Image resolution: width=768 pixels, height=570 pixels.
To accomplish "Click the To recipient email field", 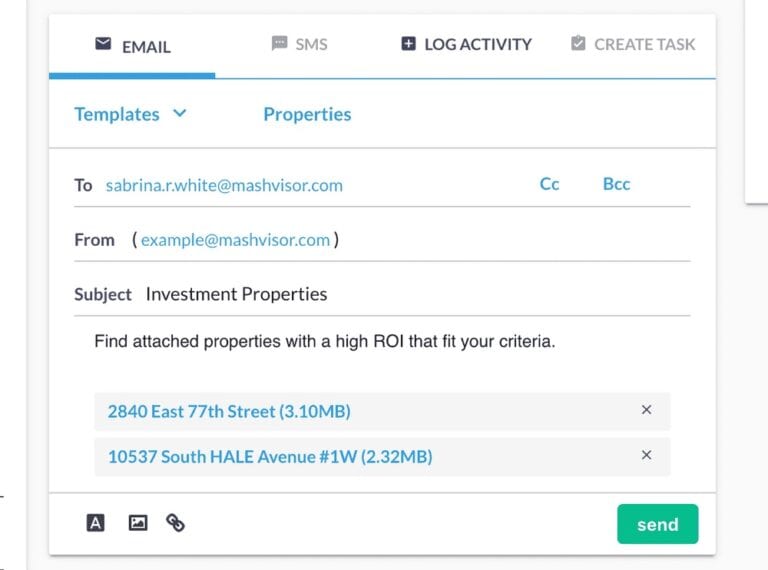I will pos(224,185).
